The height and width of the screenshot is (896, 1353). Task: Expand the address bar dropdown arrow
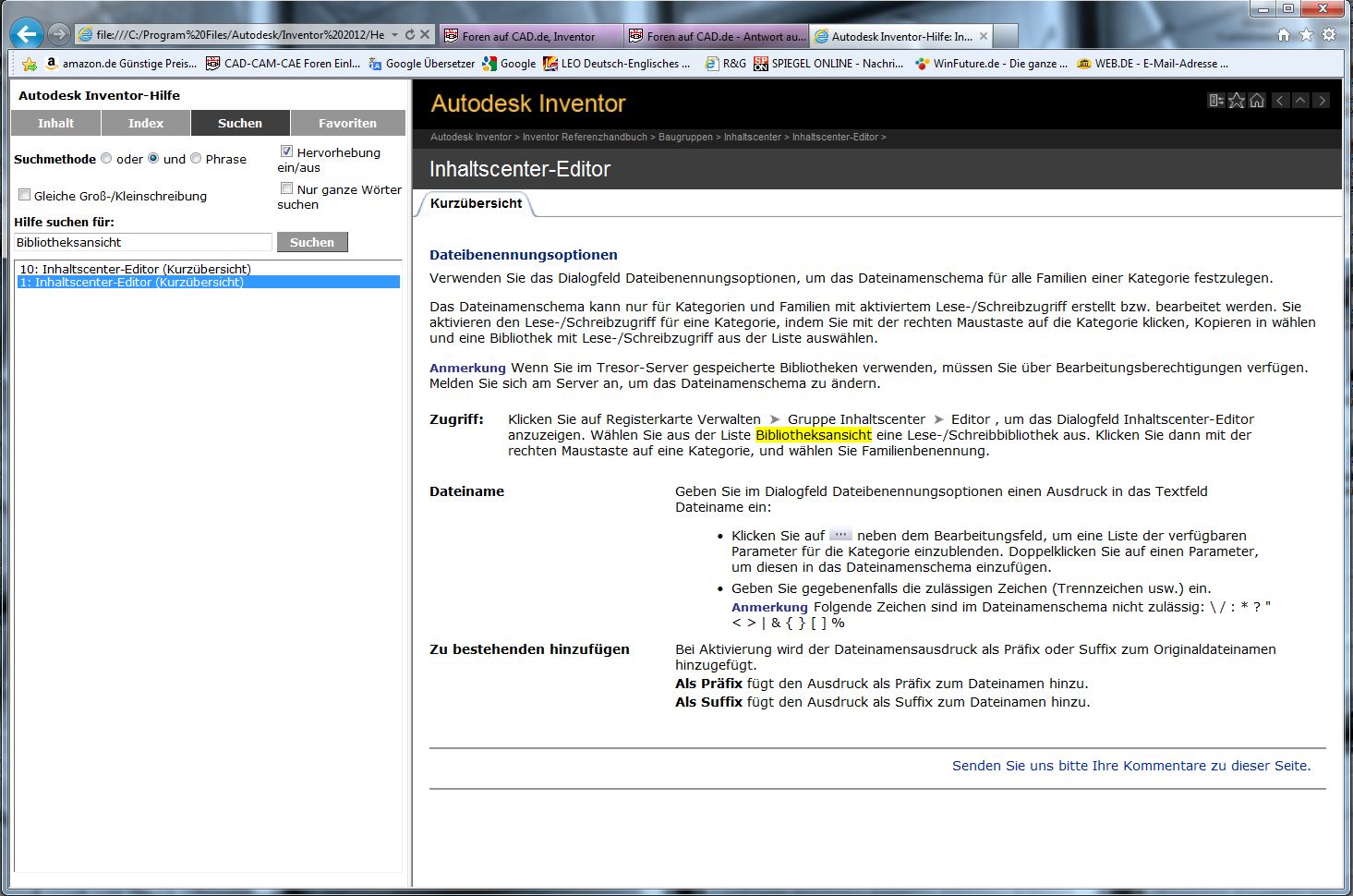coord(394,35)
